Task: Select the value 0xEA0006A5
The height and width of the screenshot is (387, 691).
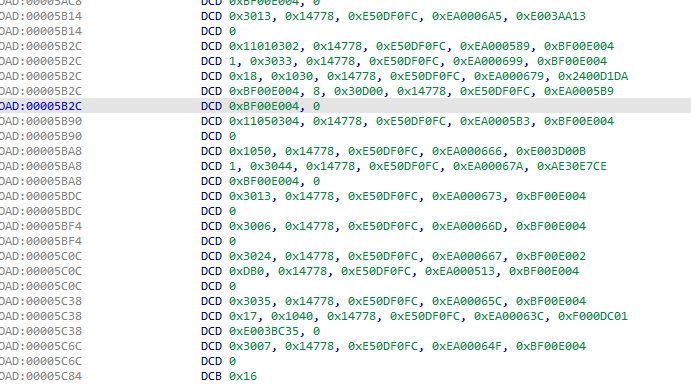Action: (466, 16)
